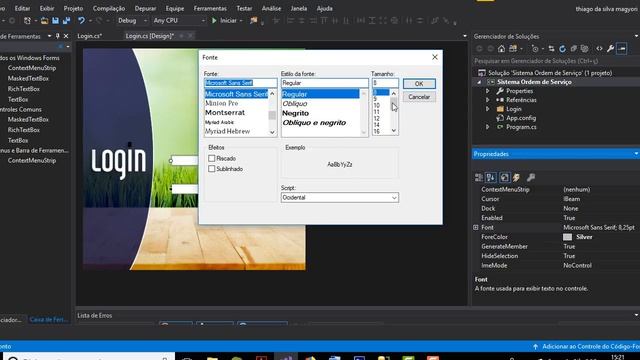Click Events lightning bolt icon

(x=516, y=178)
